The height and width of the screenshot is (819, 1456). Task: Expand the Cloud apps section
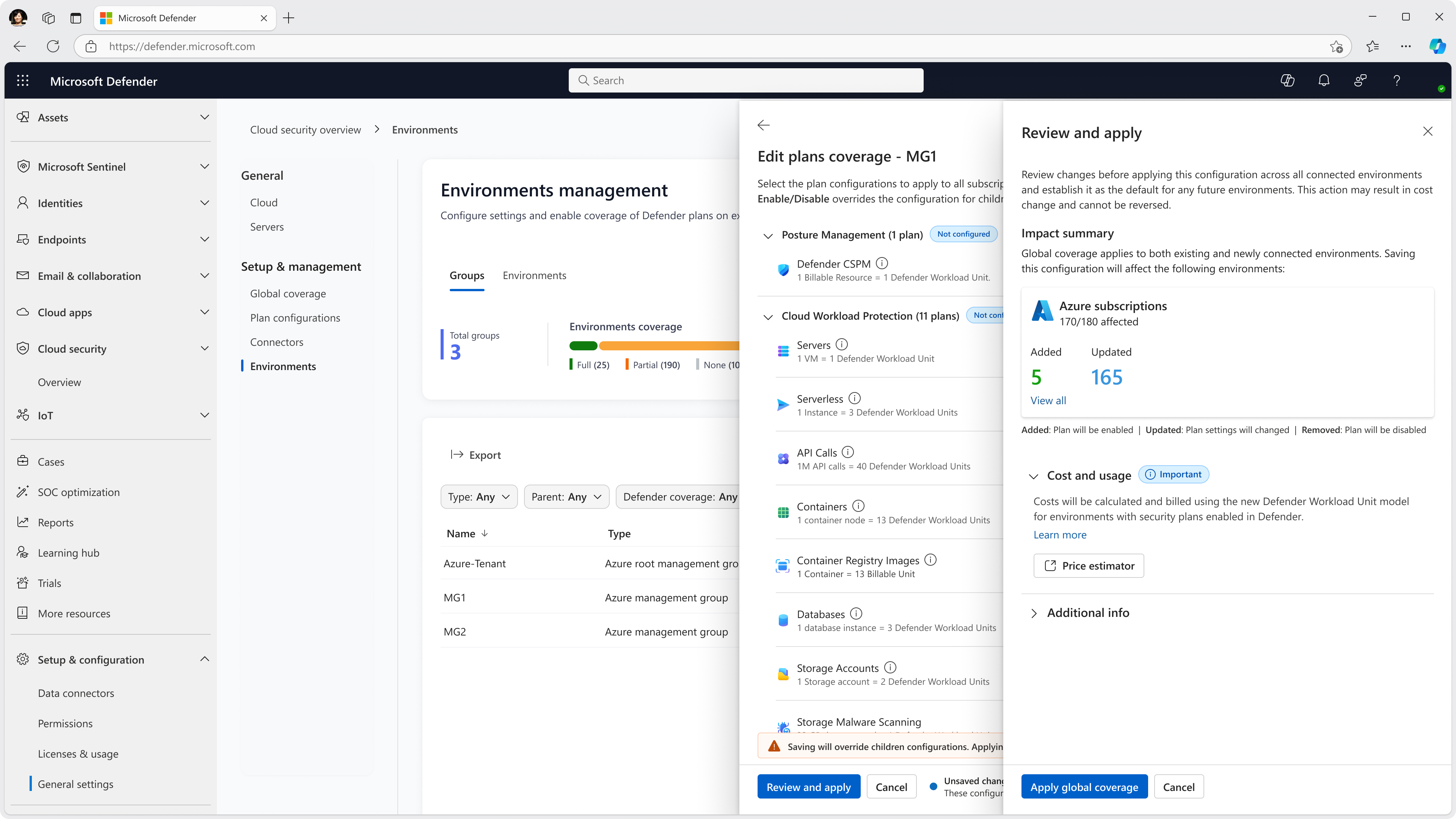click(x=205, y=312)
